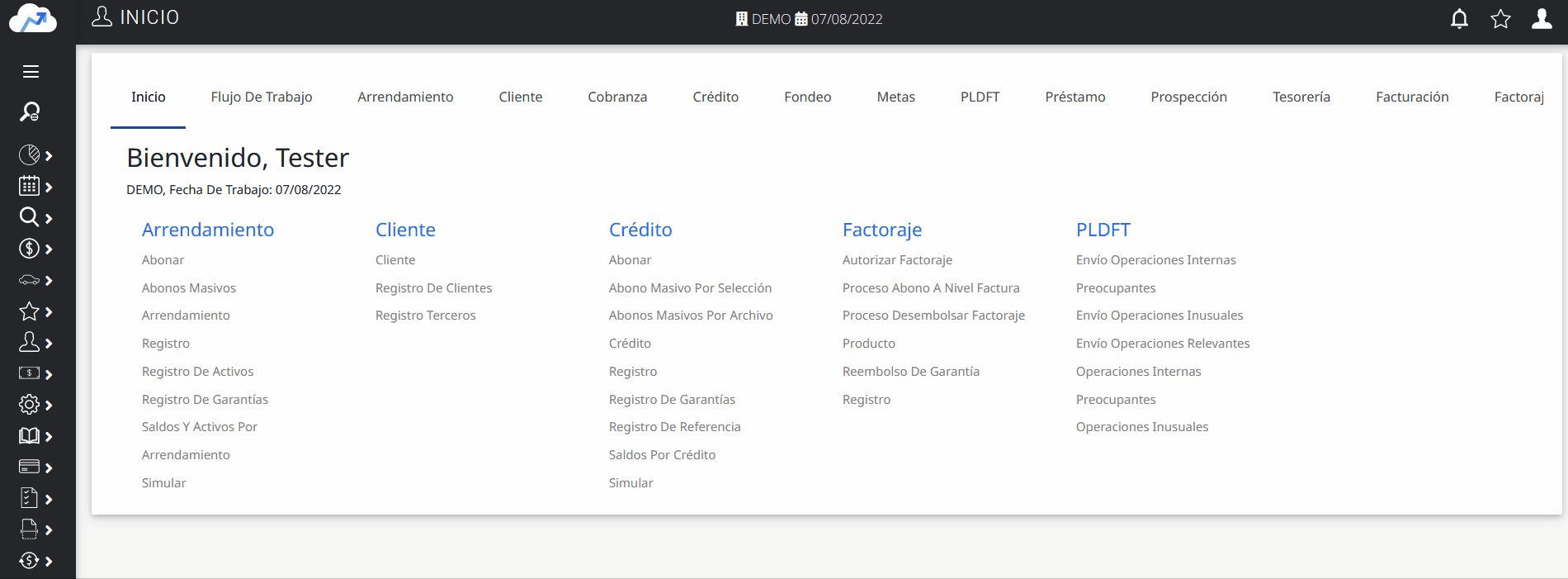Switch to the Cobranza tab
This screenshot has height=579, width=1568.
[x=616, y=97]
